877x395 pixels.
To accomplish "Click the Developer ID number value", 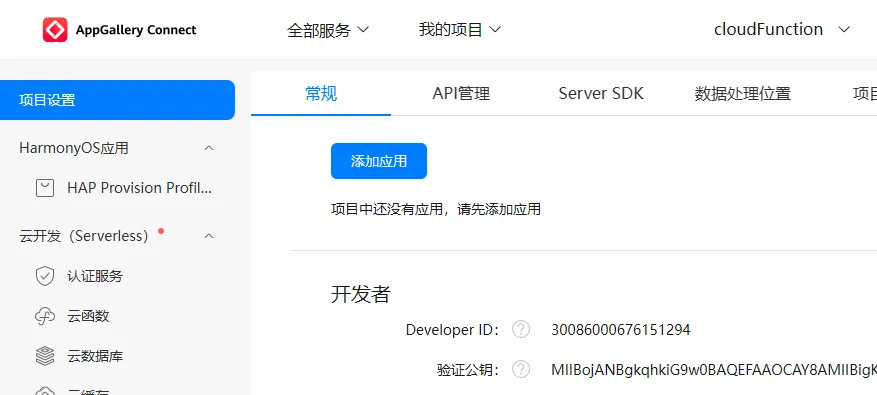I will point(621,330).
